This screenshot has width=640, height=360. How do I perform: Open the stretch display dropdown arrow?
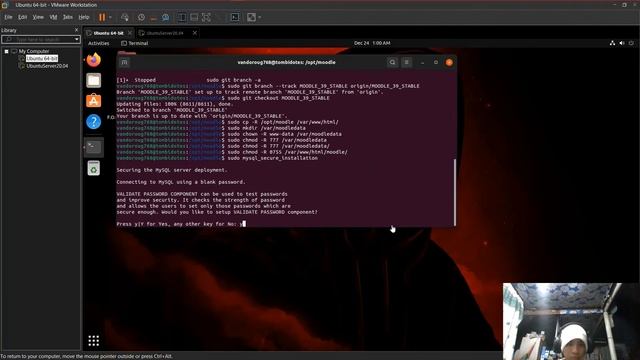pyautogui.click(x=260, y=17)
